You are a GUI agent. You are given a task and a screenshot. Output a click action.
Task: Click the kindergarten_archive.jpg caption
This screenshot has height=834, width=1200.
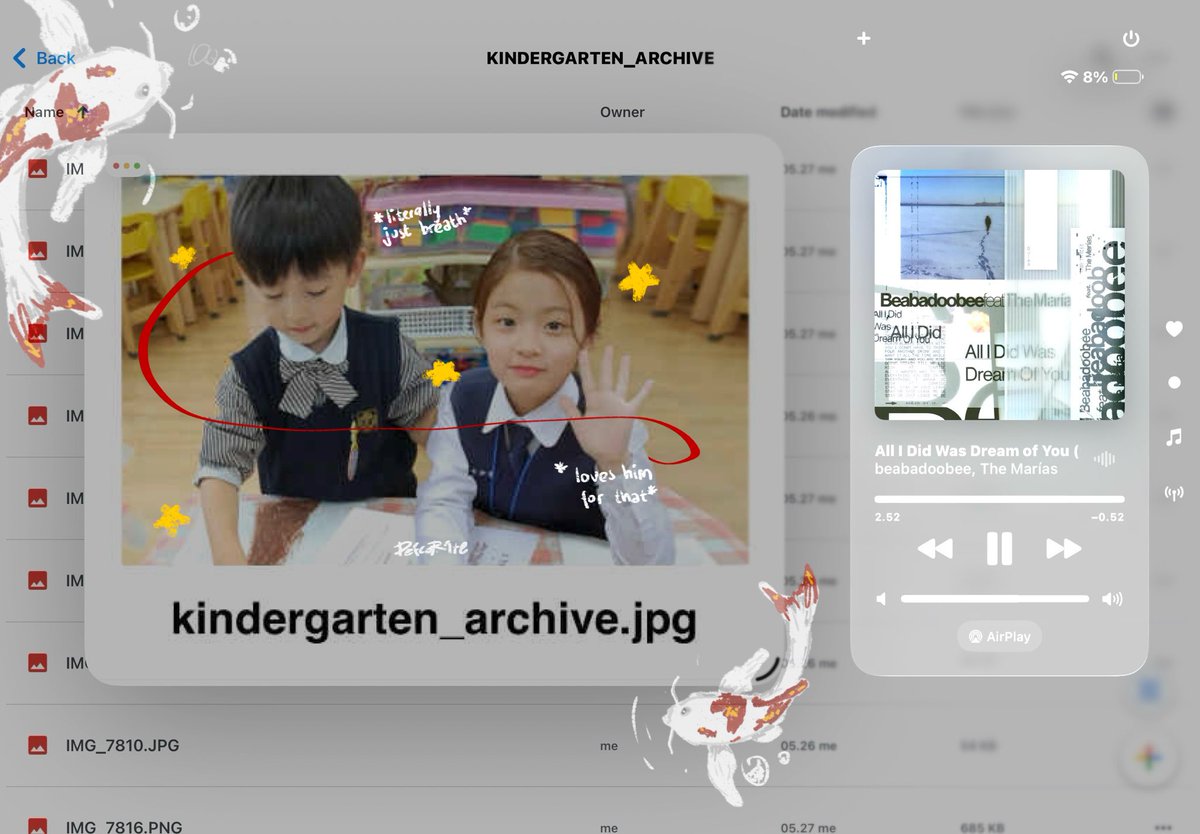pos(433,620)
